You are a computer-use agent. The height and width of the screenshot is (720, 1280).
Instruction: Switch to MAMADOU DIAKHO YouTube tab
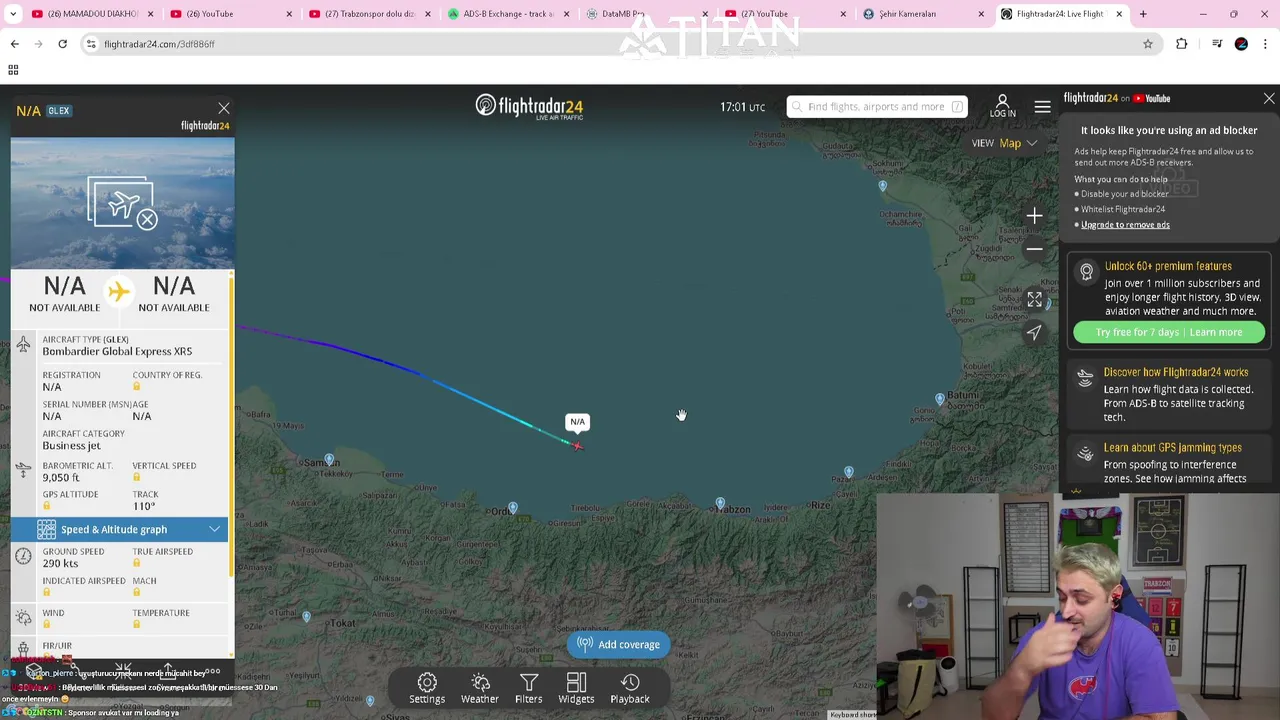tap(92, 14)
